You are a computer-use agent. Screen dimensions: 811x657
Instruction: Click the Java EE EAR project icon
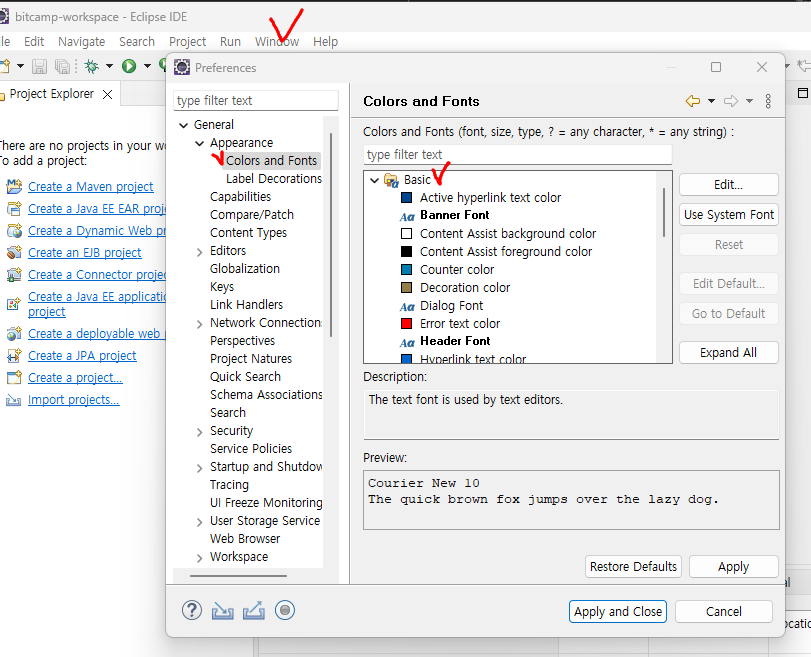(14, 208)
